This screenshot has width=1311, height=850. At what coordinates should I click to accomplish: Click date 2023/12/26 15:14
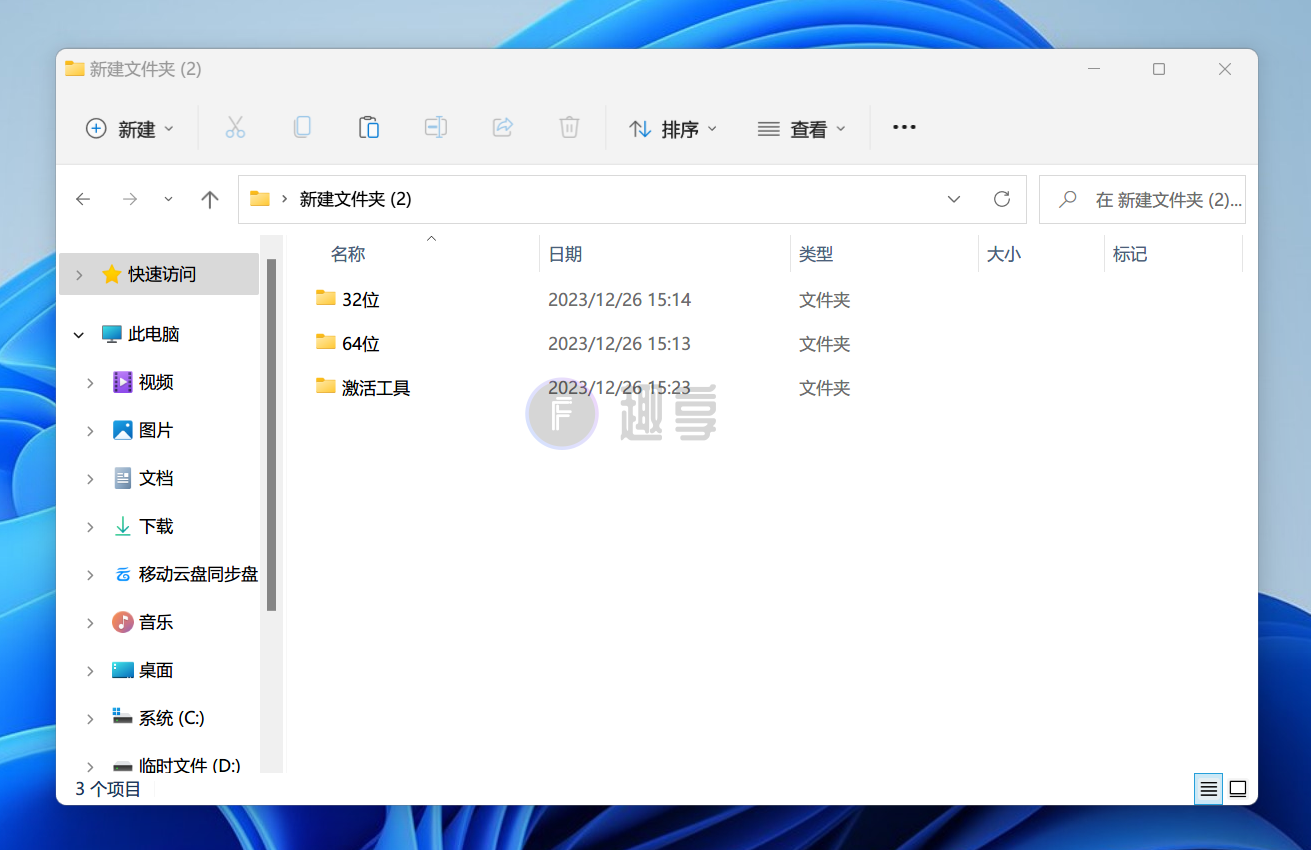tap(620, 299)
